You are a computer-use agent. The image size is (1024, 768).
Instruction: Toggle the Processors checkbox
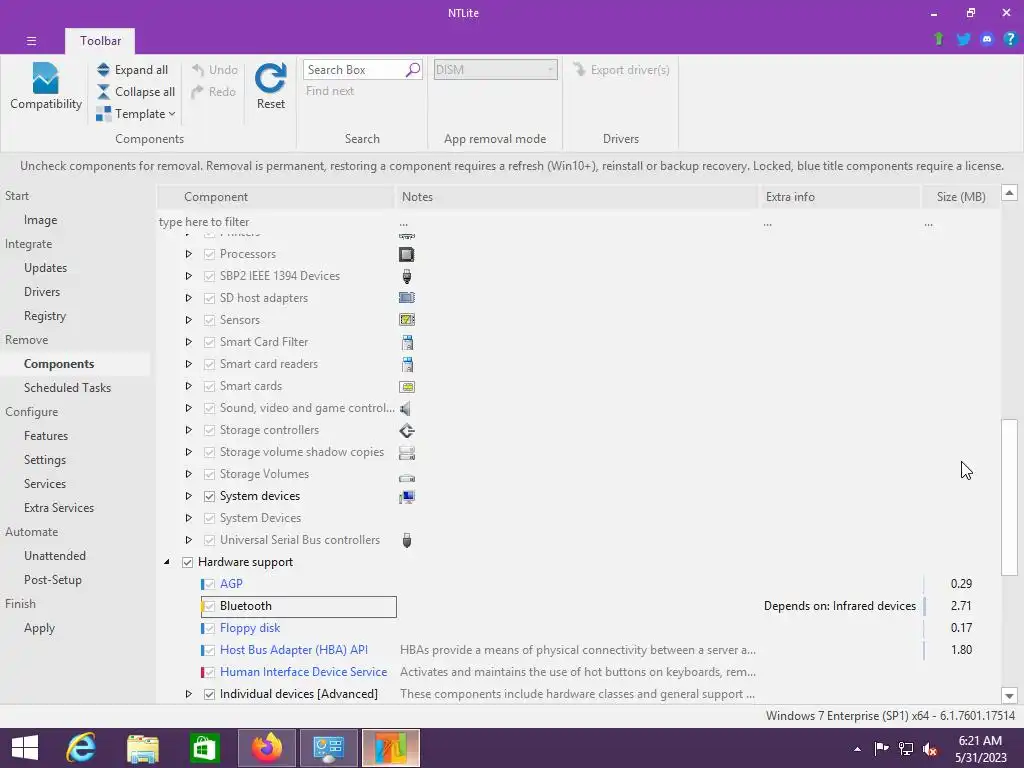[x=209, y=254]
